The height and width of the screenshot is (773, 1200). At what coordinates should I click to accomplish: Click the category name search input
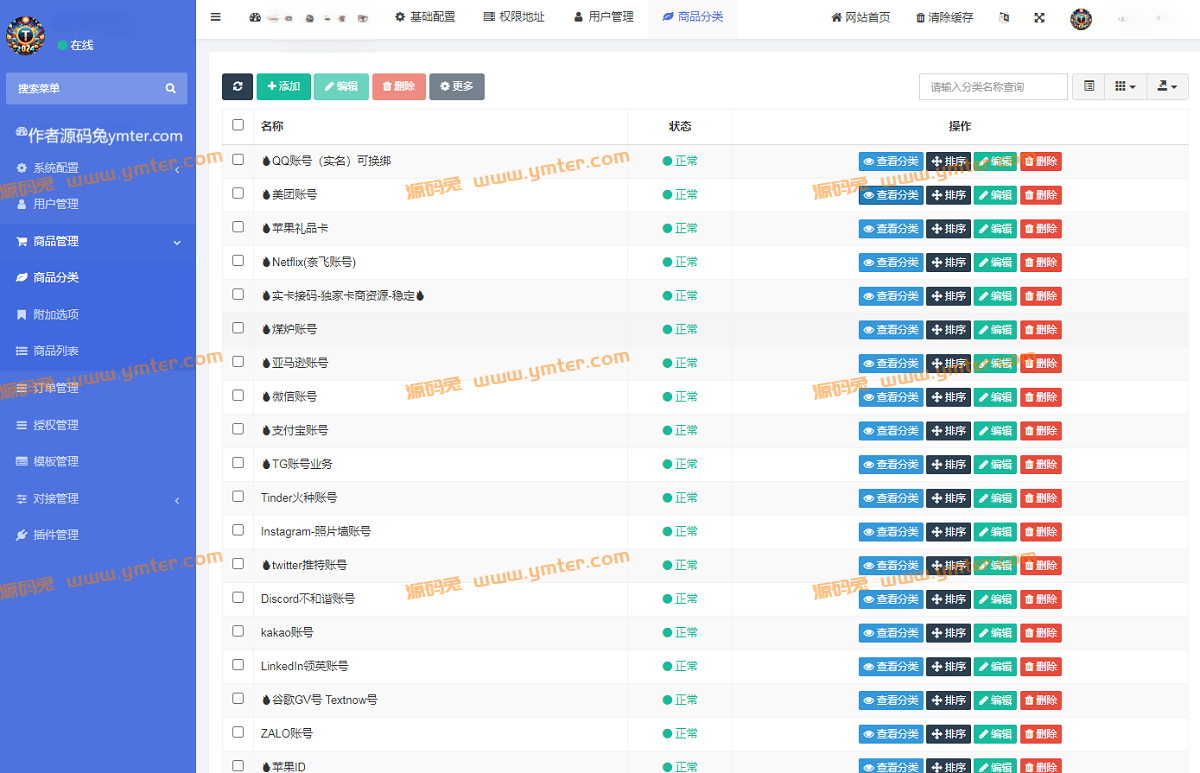993,87
